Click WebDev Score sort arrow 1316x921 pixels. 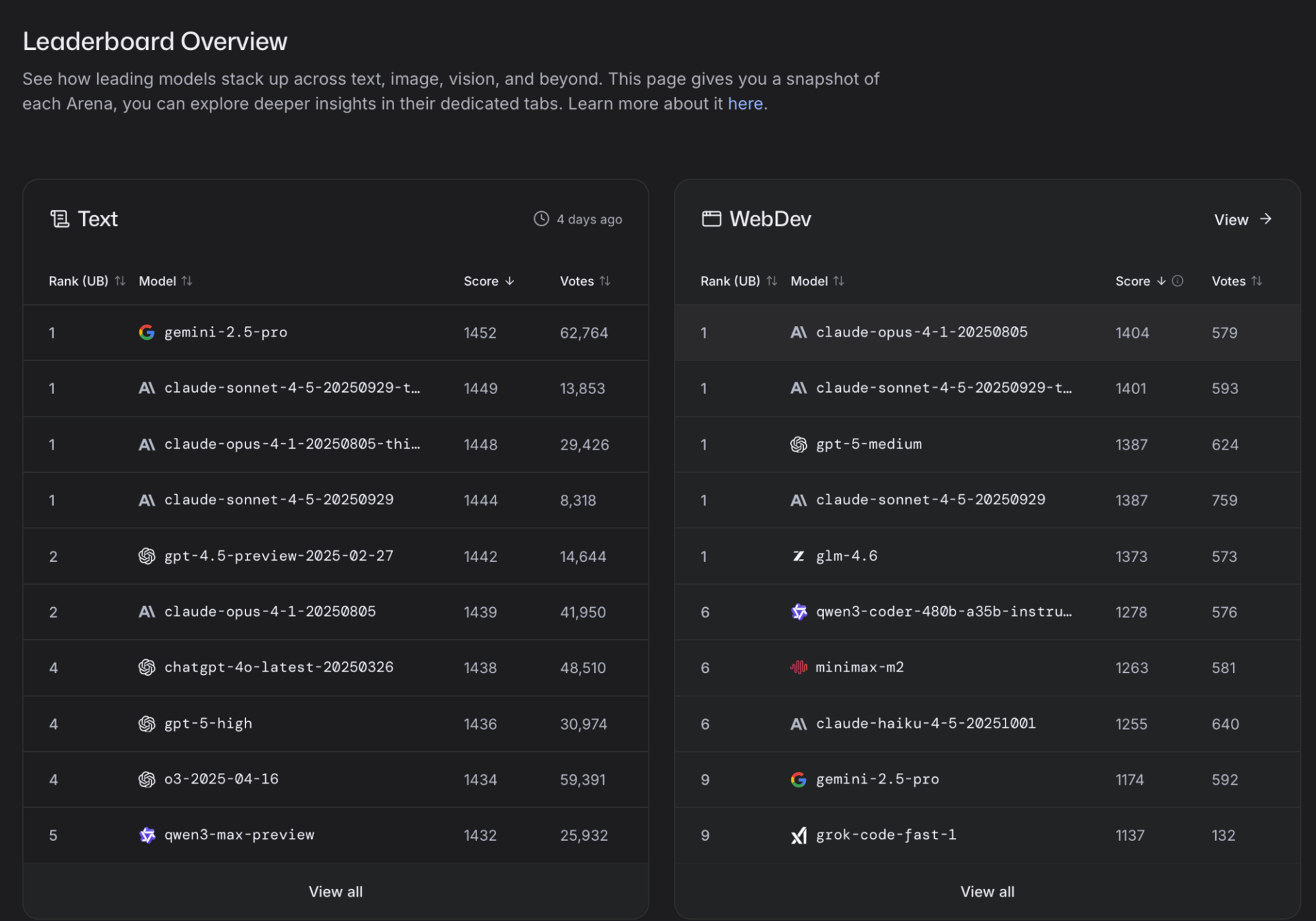(x=1161, y=281)
